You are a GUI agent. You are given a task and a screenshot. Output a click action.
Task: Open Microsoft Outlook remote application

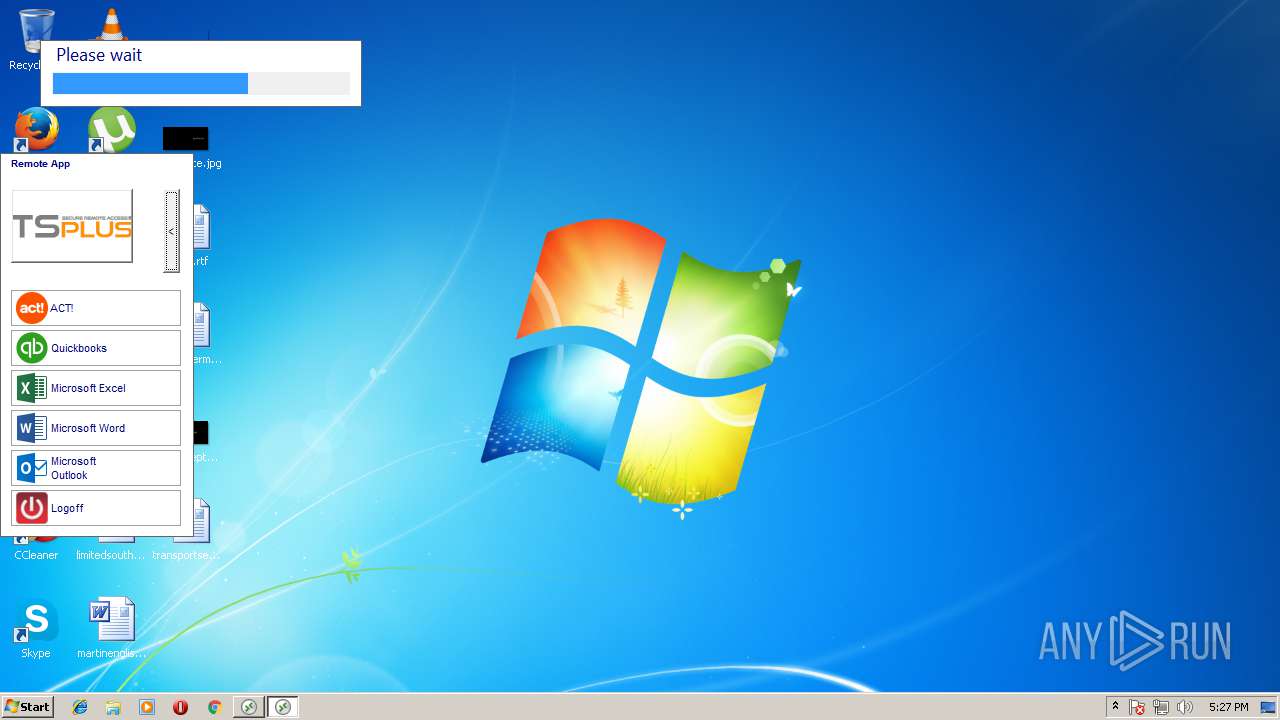pyautogui.click(x=96, y=468)
